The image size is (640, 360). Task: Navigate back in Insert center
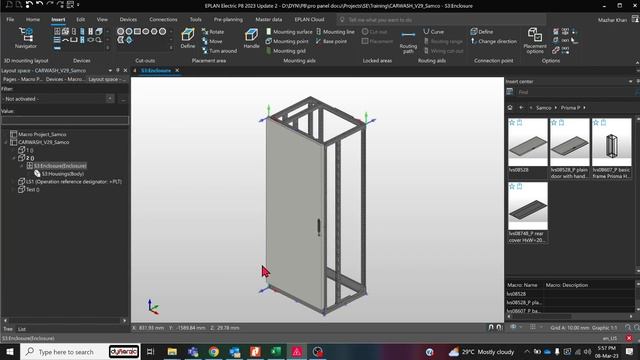[x=521, y=108]
